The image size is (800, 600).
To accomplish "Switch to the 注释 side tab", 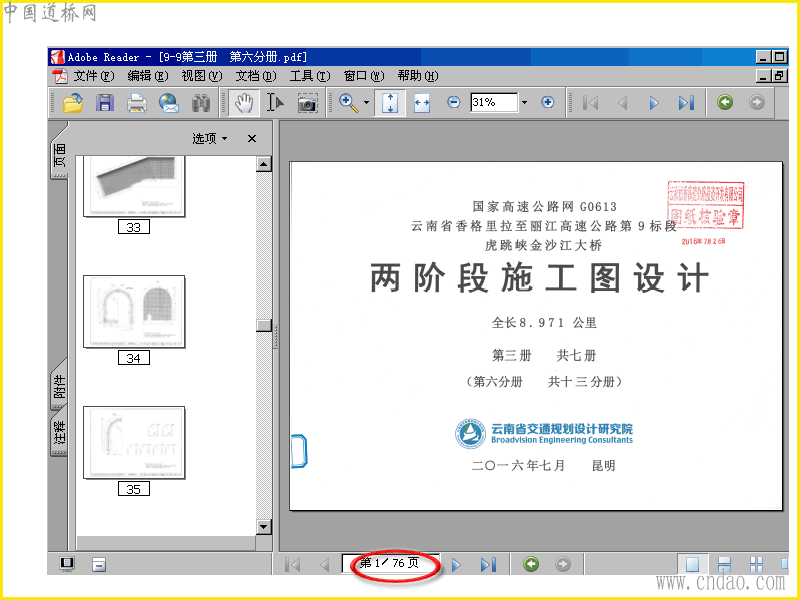I will tap(59, 432).
